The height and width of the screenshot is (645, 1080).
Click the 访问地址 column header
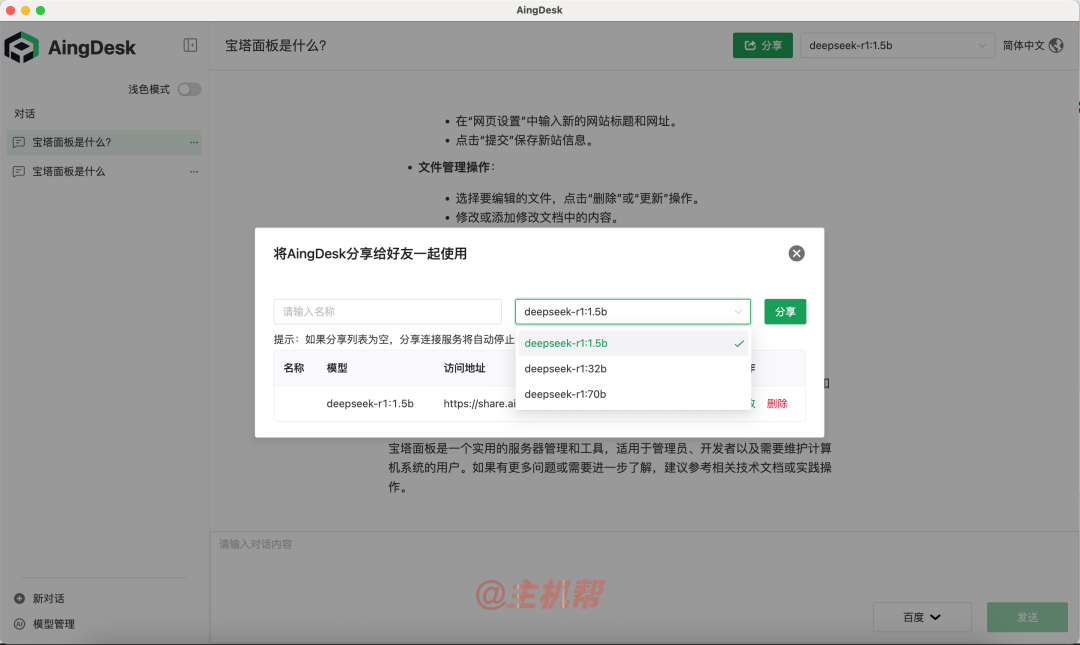click(x=464, y=368)
